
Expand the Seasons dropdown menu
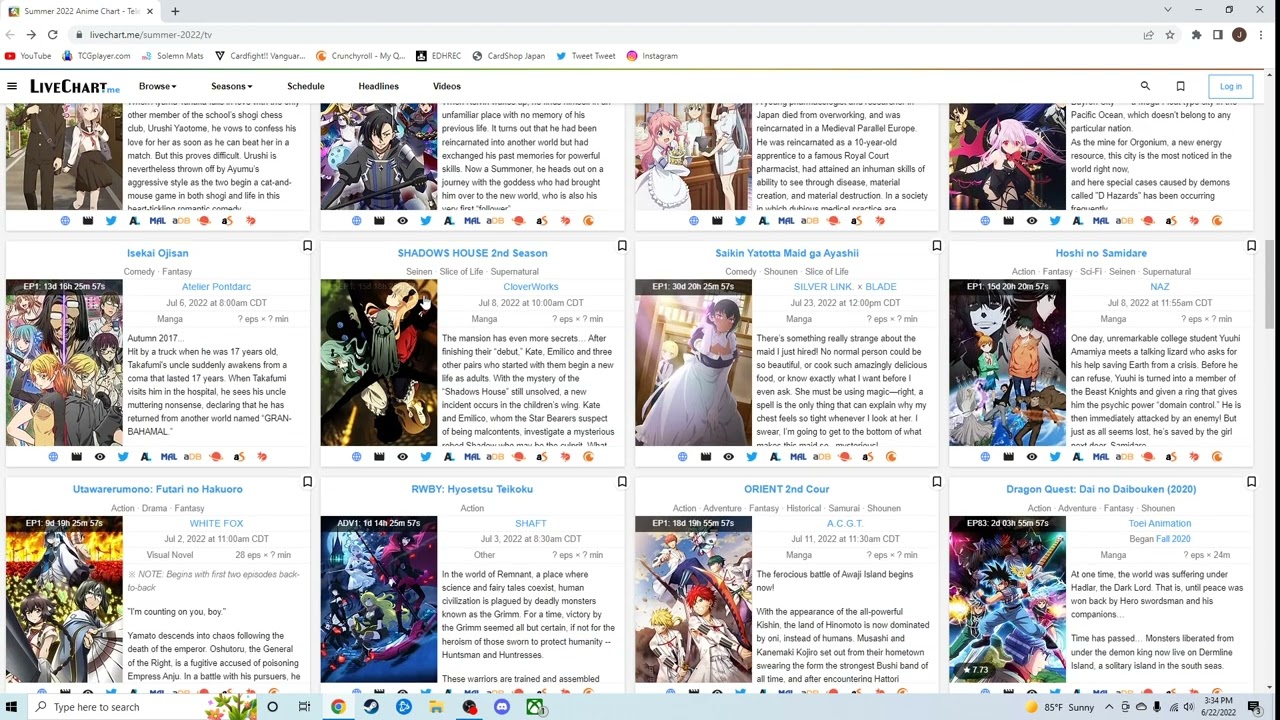tap(231, 86)
